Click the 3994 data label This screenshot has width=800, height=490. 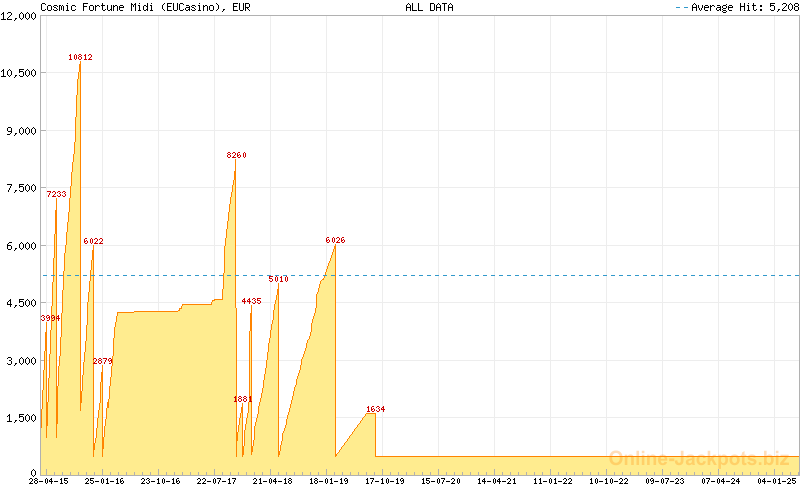pos(50,318)
